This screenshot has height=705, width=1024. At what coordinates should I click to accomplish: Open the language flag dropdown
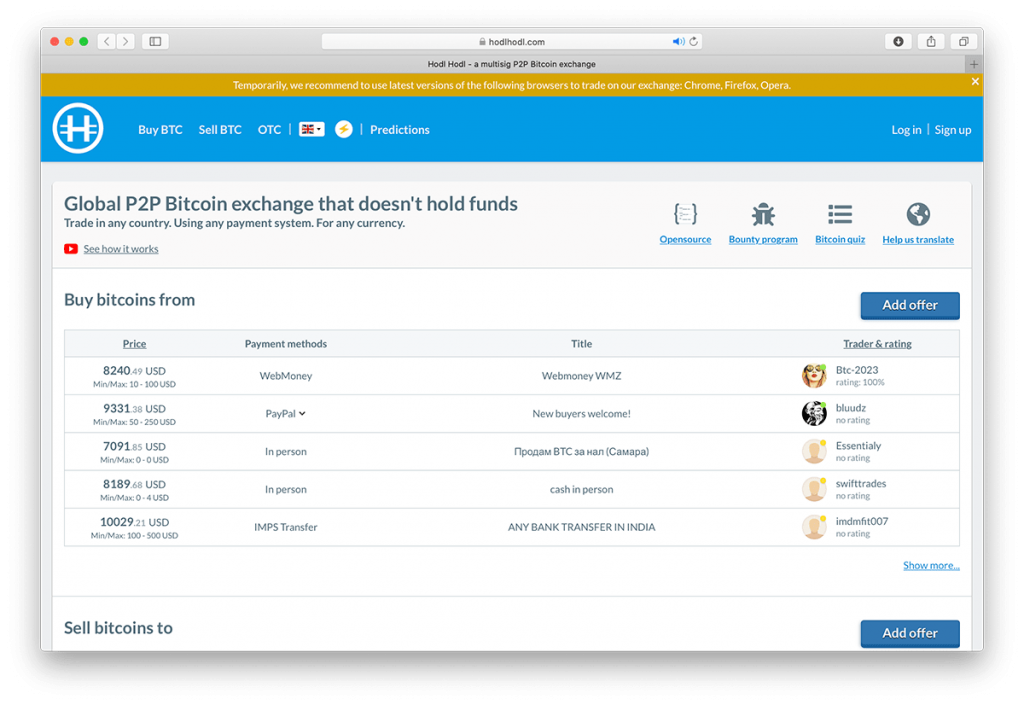coord(312,129)
